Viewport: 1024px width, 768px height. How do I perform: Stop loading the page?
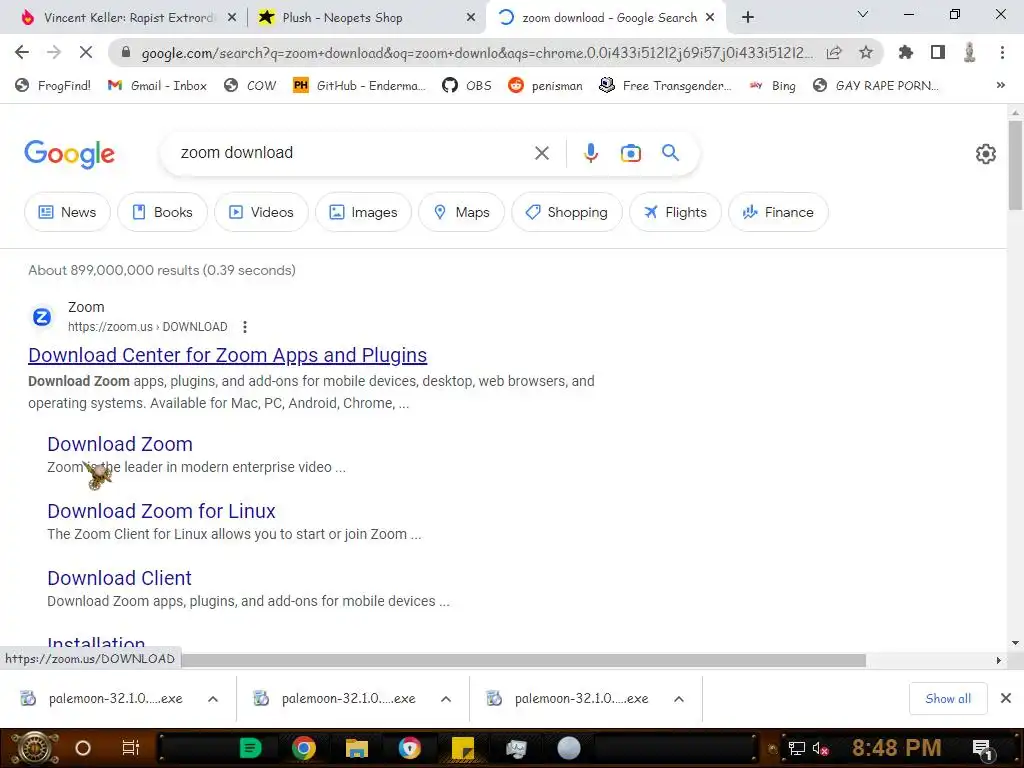[86, 52]
